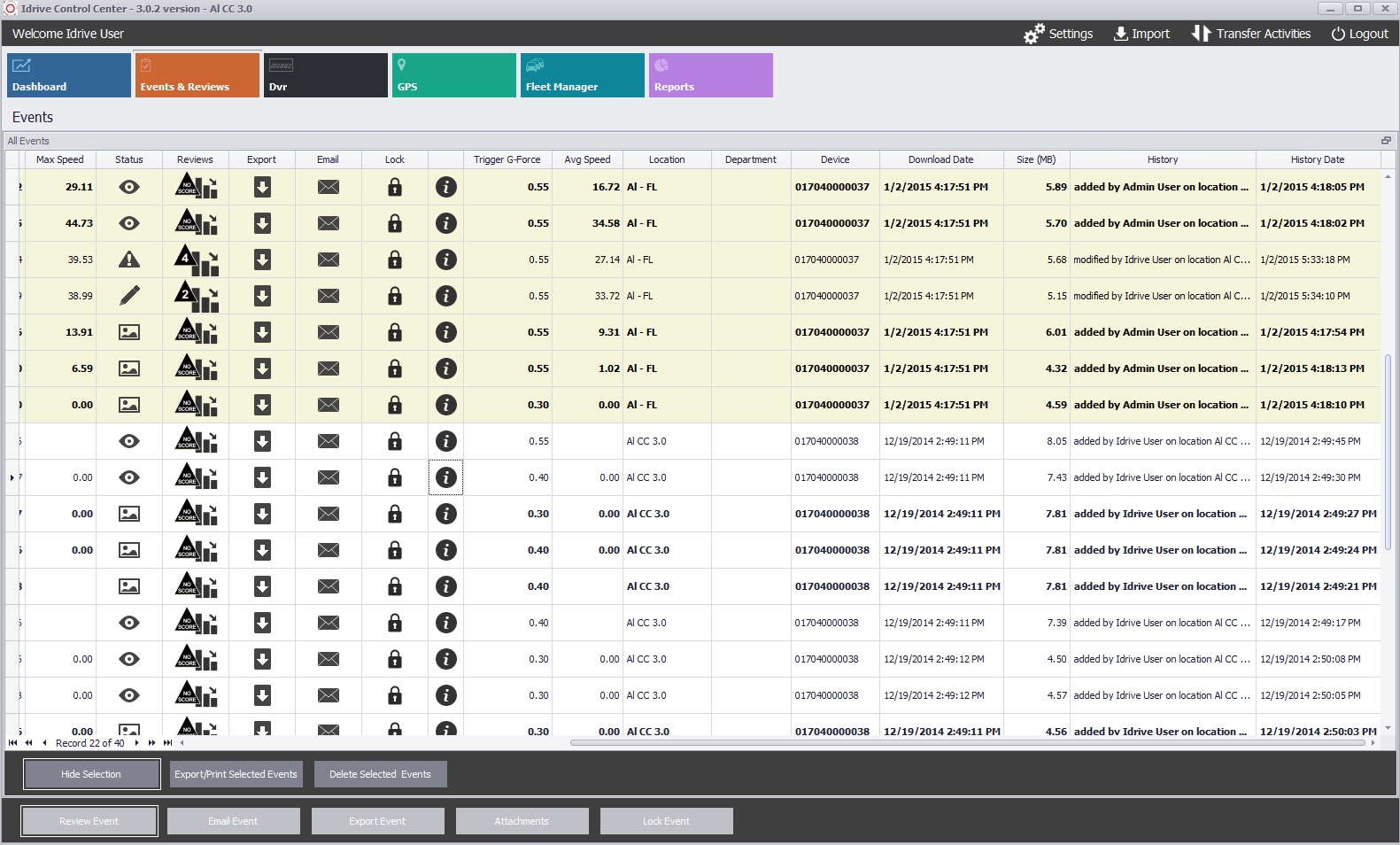Screen dimensions: 1400x845
Task: Toggle the lock for the 29.11 max speed event
Action: (395, 187)
